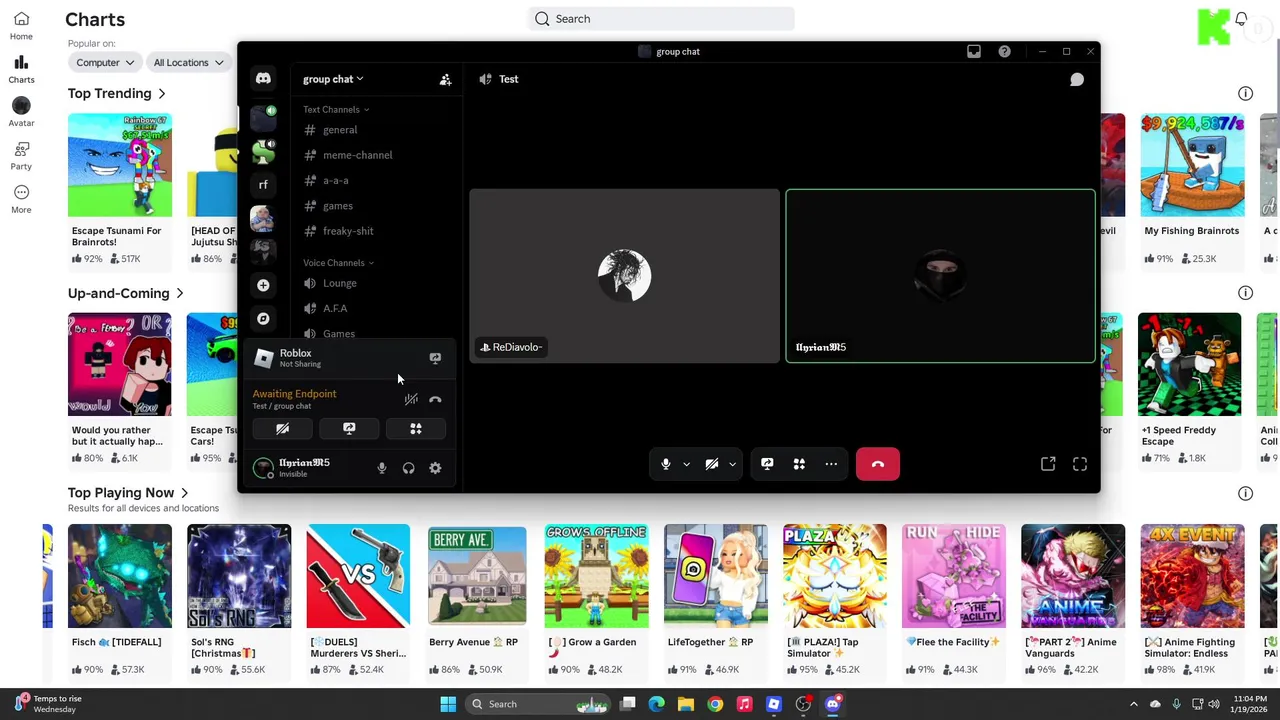
Task: Click red Disconnect call button
Action: (878, 464)
